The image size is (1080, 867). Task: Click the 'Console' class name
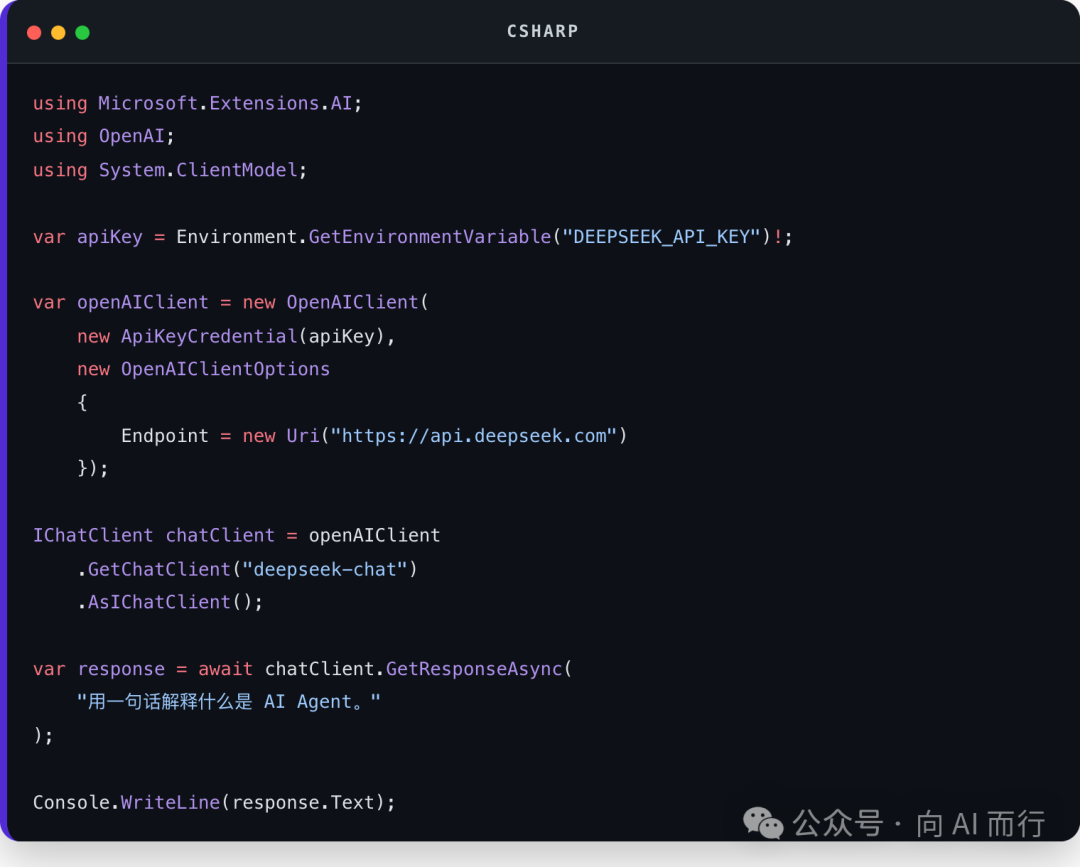[72, 803]
